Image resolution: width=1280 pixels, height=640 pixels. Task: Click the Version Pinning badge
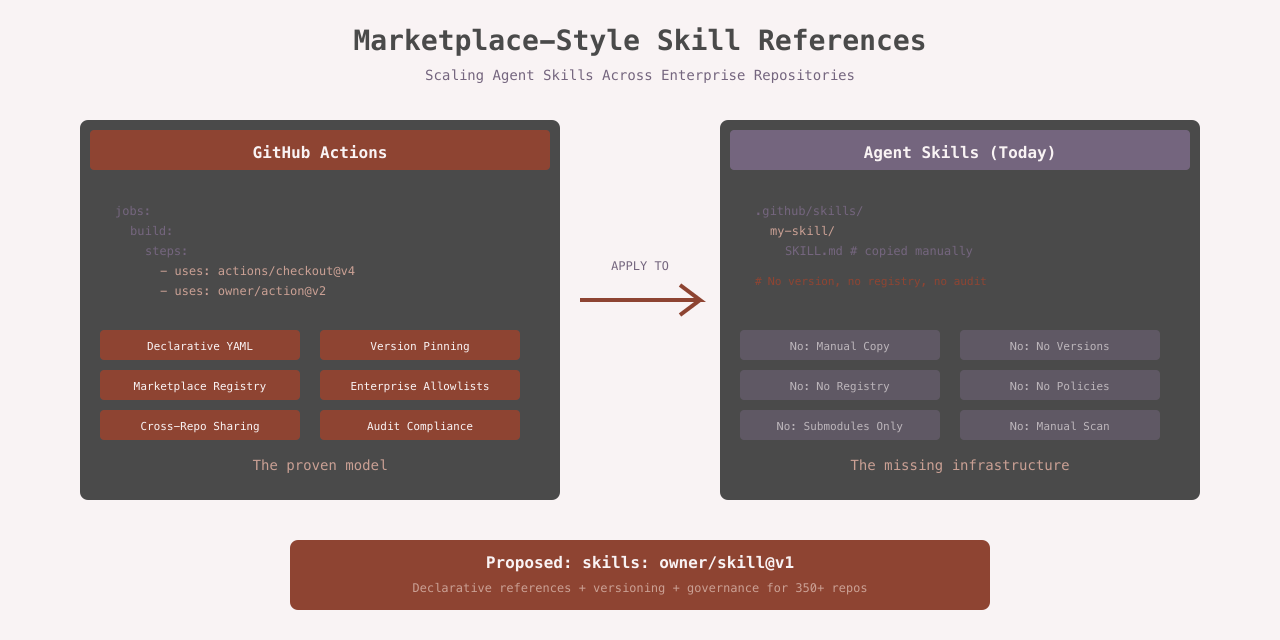[420, 345]
